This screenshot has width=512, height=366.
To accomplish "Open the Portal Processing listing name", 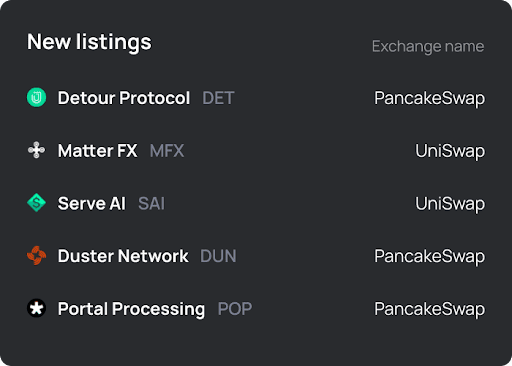I will 131,309.
